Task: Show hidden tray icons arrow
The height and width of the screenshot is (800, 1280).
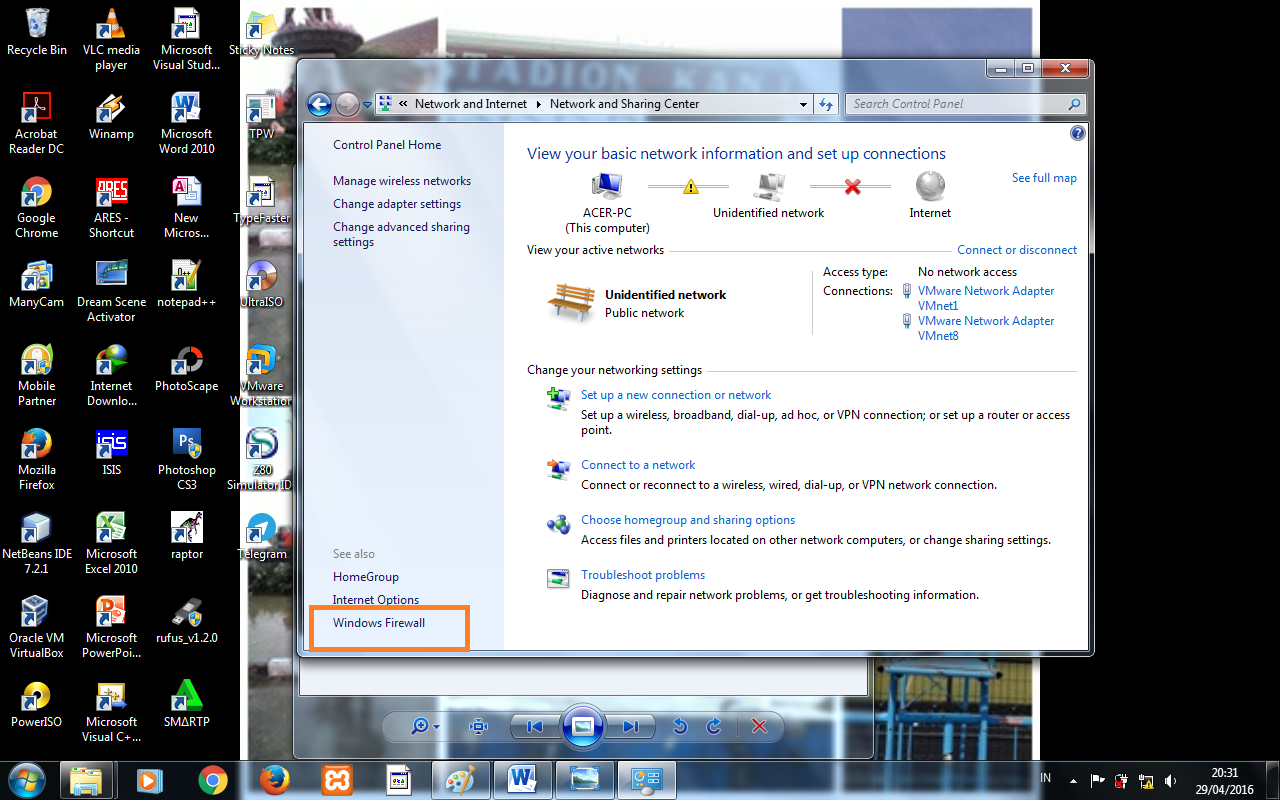Action: [1073, 780]
